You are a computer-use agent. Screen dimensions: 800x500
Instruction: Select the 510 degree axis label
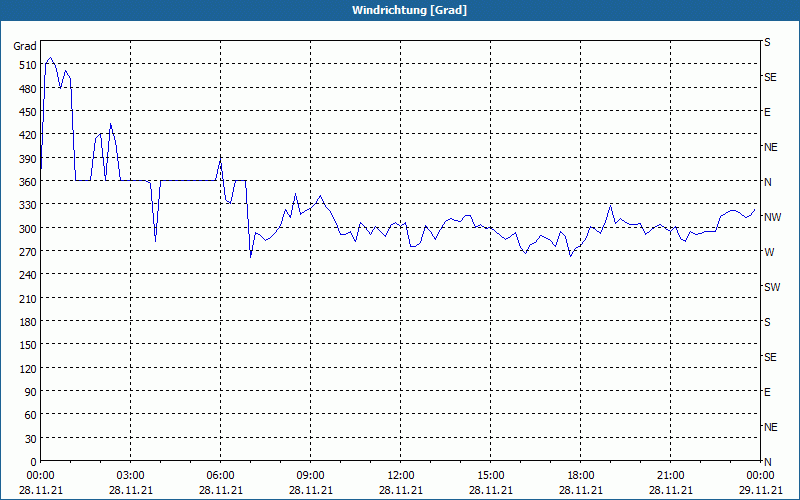26,65
